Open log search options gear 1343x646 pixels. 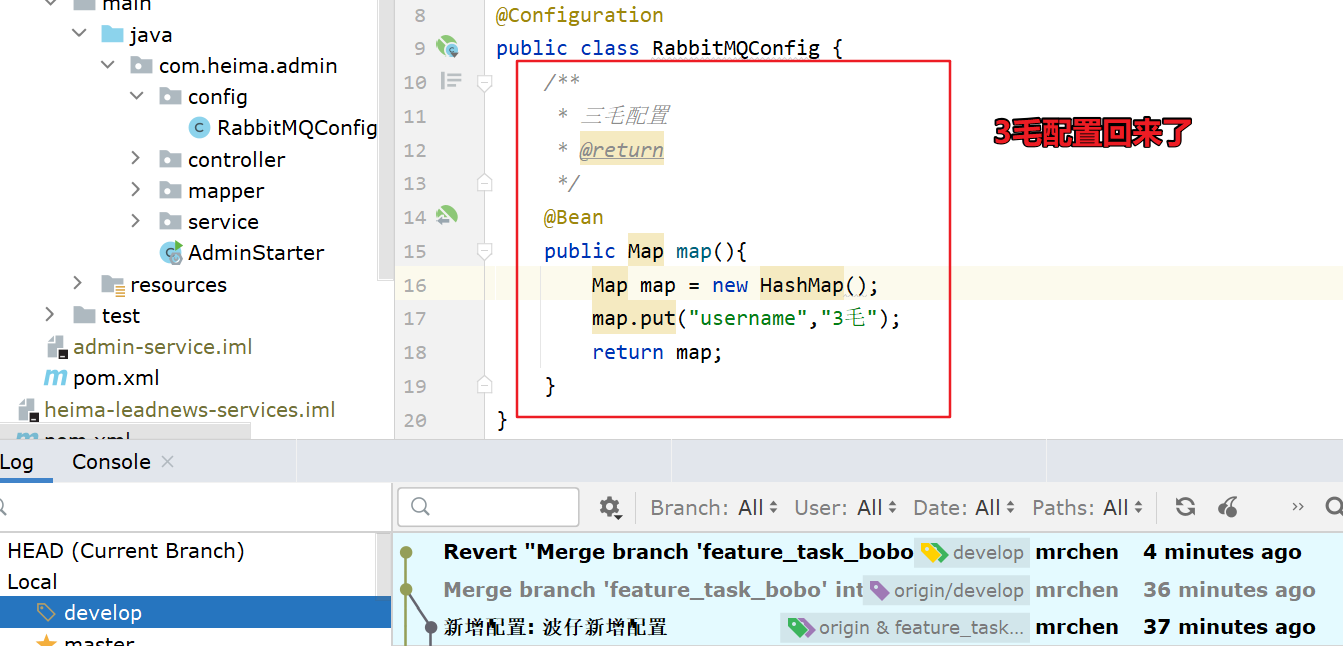click(x=610, y=508)
